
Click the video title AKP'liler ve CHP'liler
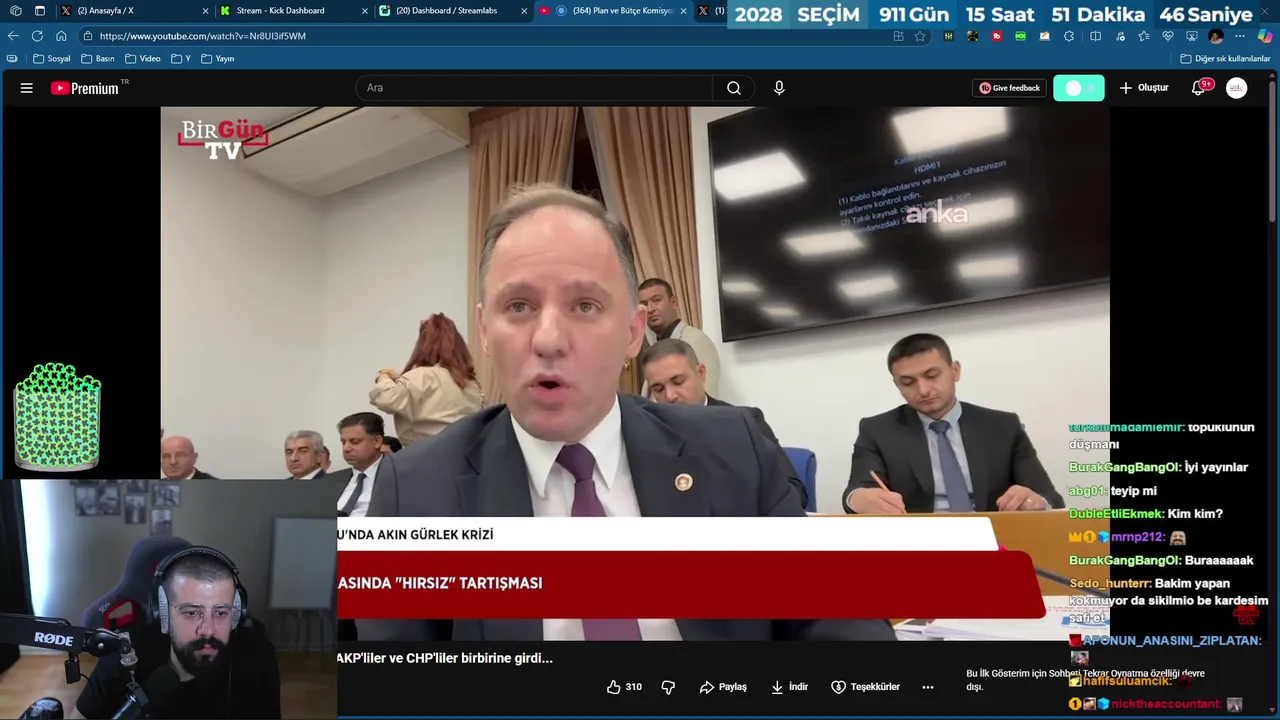click(444, 658)
